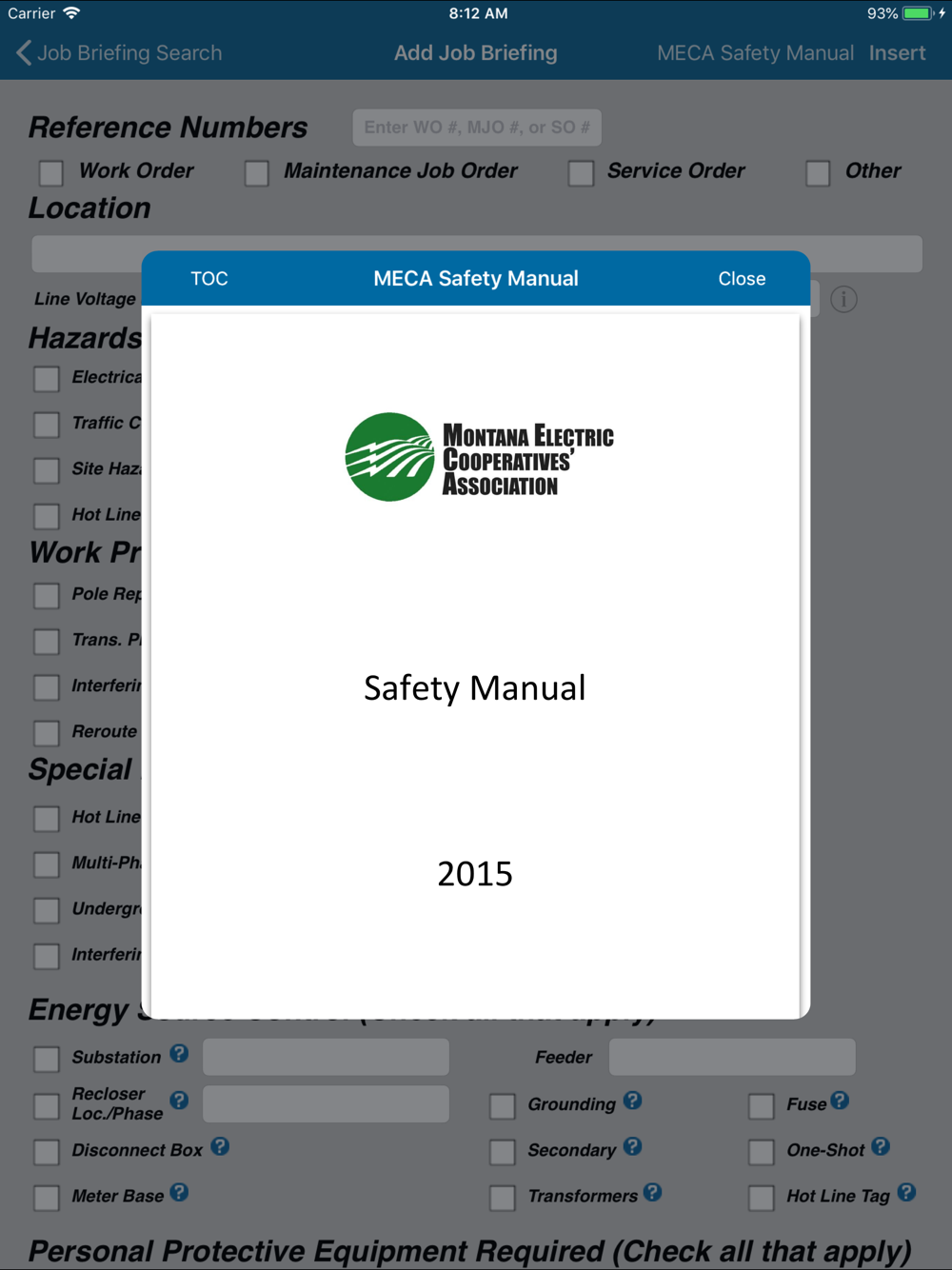Tap the battery indicator in status bar

[x=918, y=13]
